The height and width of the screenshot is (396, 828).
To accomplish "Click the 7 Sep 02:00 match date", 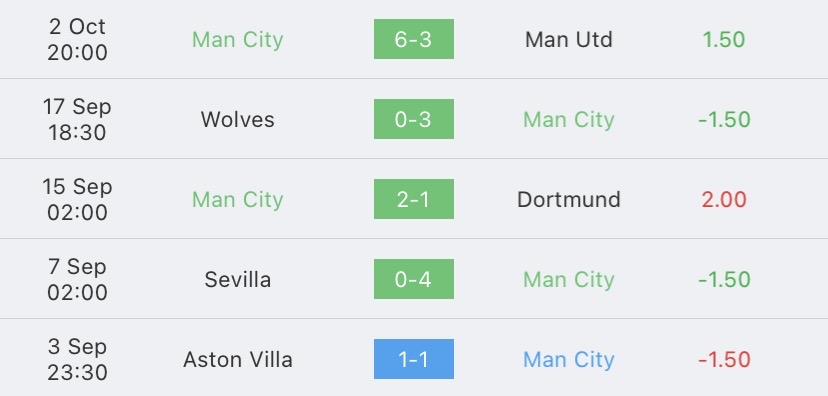I will tap(77, 279).
